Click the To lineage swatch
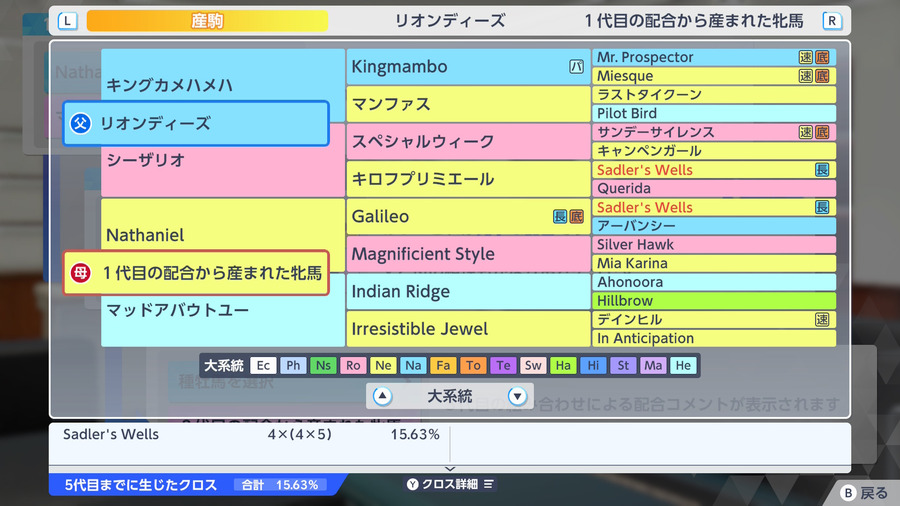This screenshot has width=900, height=506. tap(473, 365)
